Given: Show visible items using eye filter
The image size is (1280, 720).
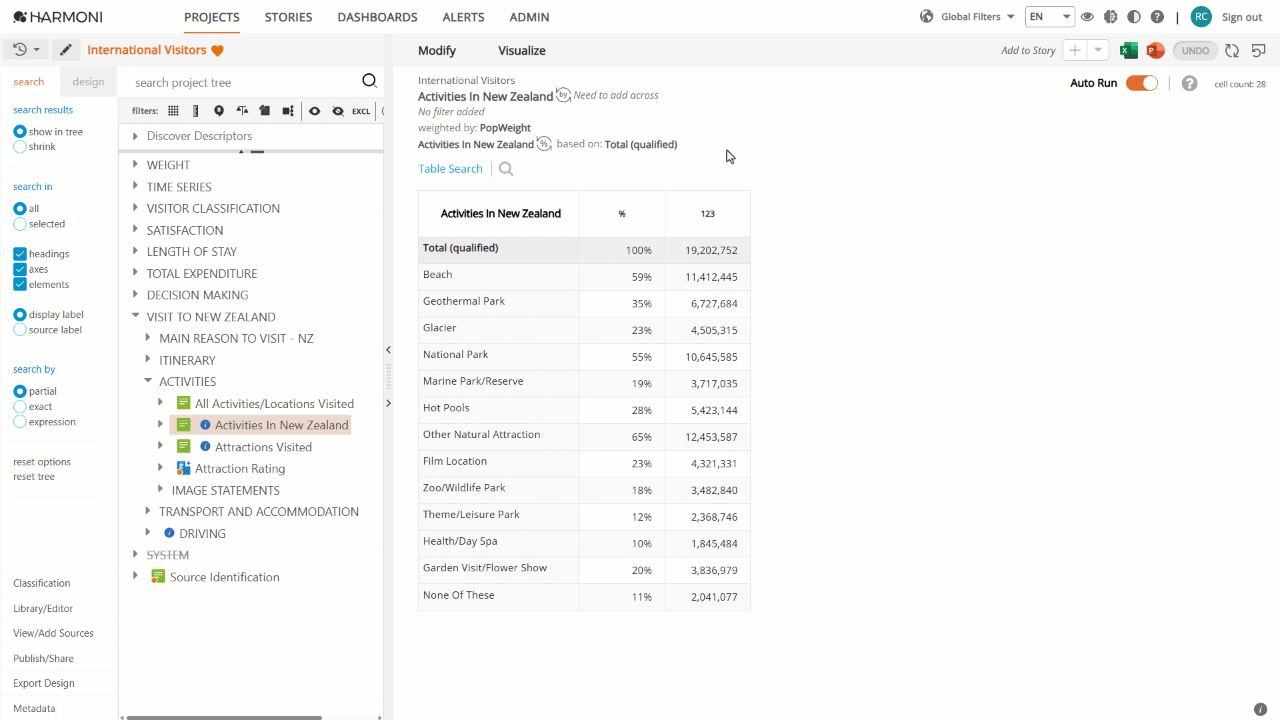Looking at the screenshot, I should pos(314,111).
